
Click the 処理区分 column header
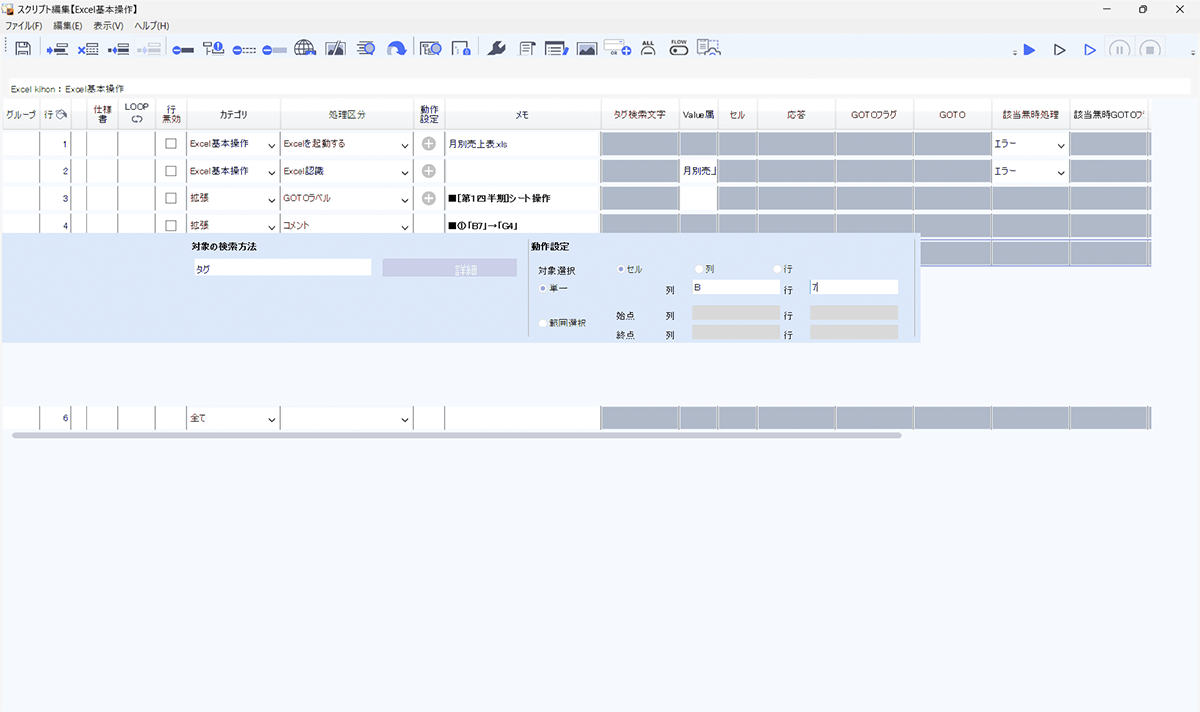pyautogui.click(x=346, y=115)
